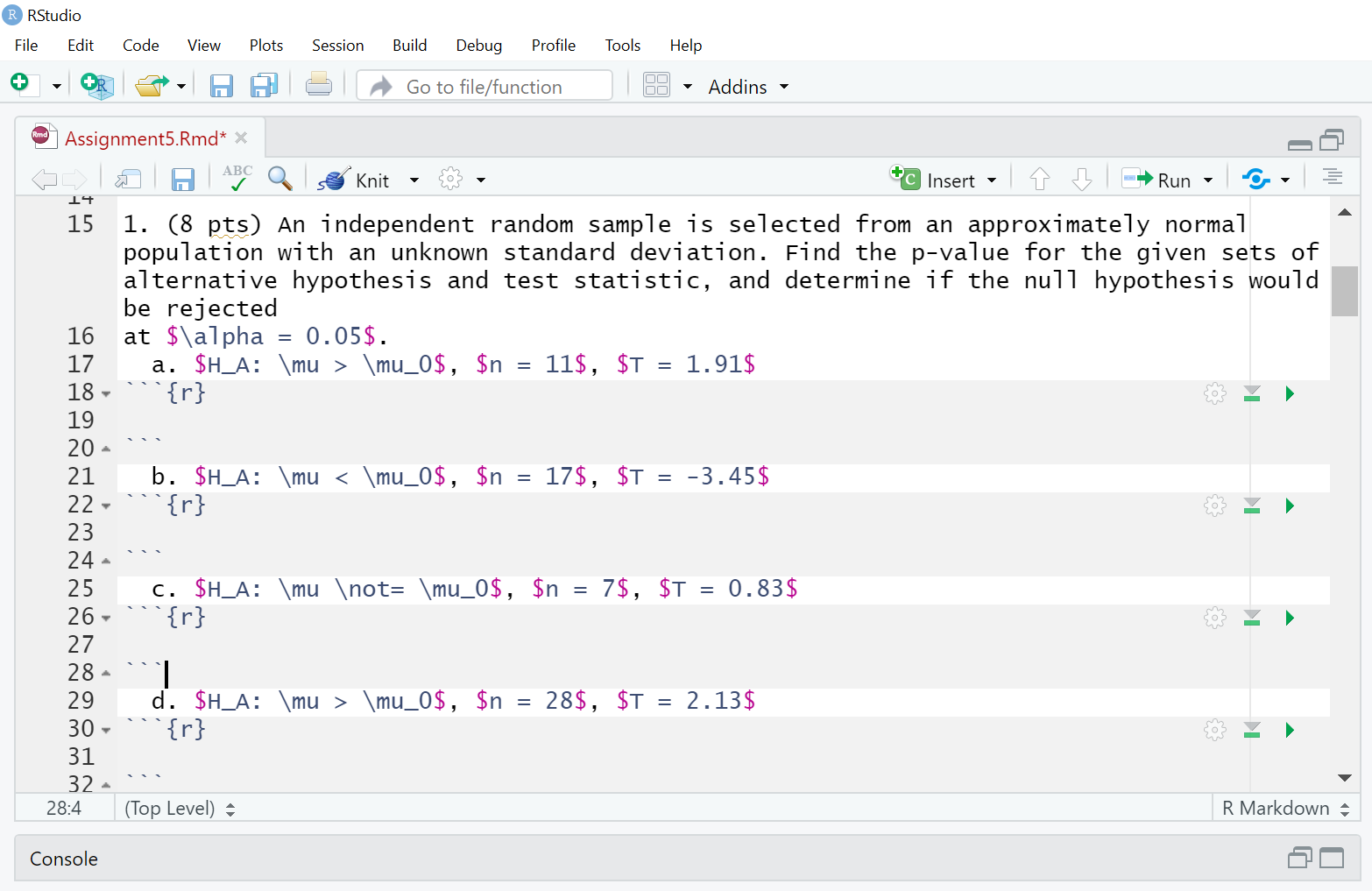Open the Run dropdown arrow
1372x891 pixels.
click(x=1208, y=180)
